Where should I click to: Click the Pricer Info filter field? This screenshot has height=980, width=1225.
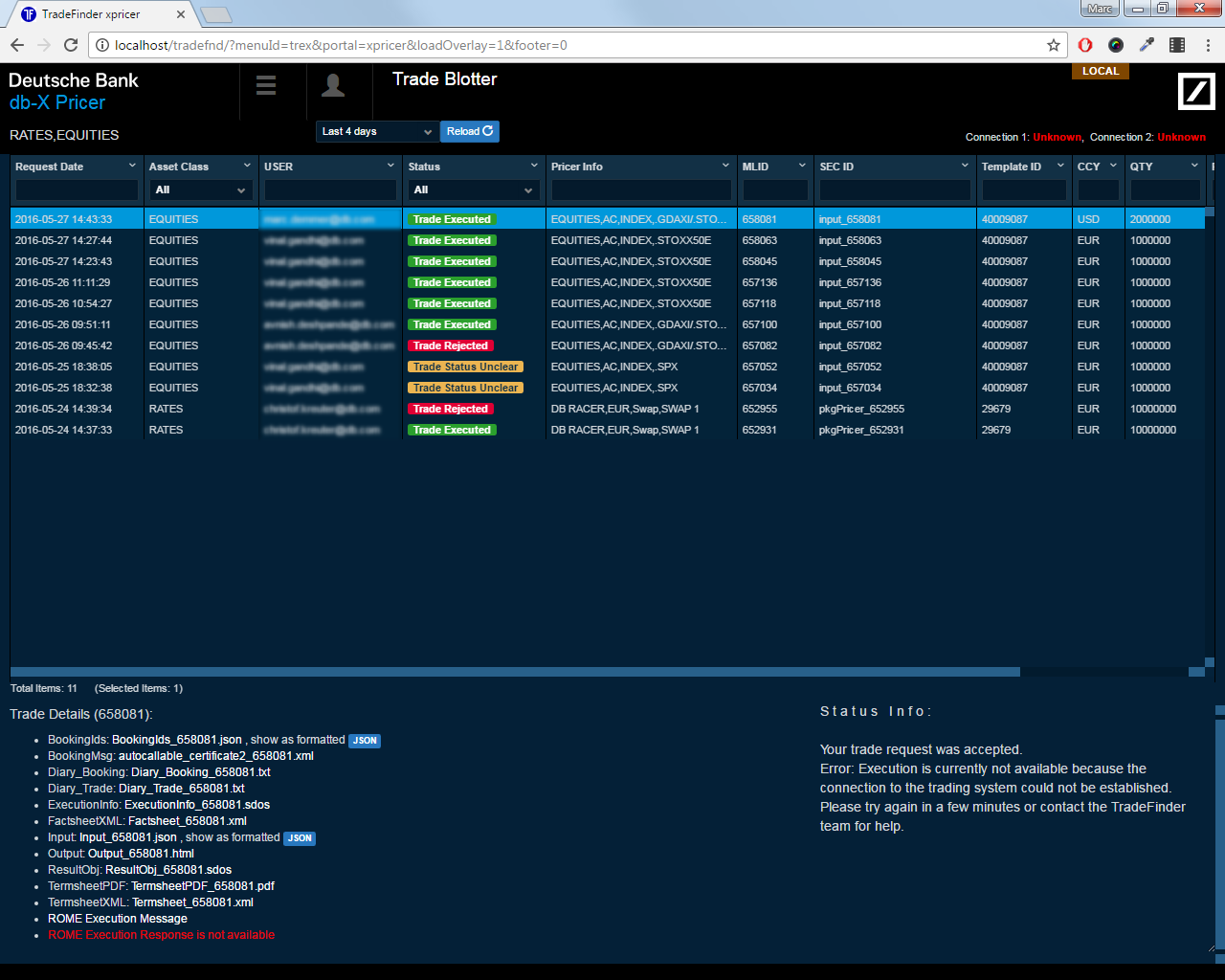pyautogui.click(x=640, y=190)
